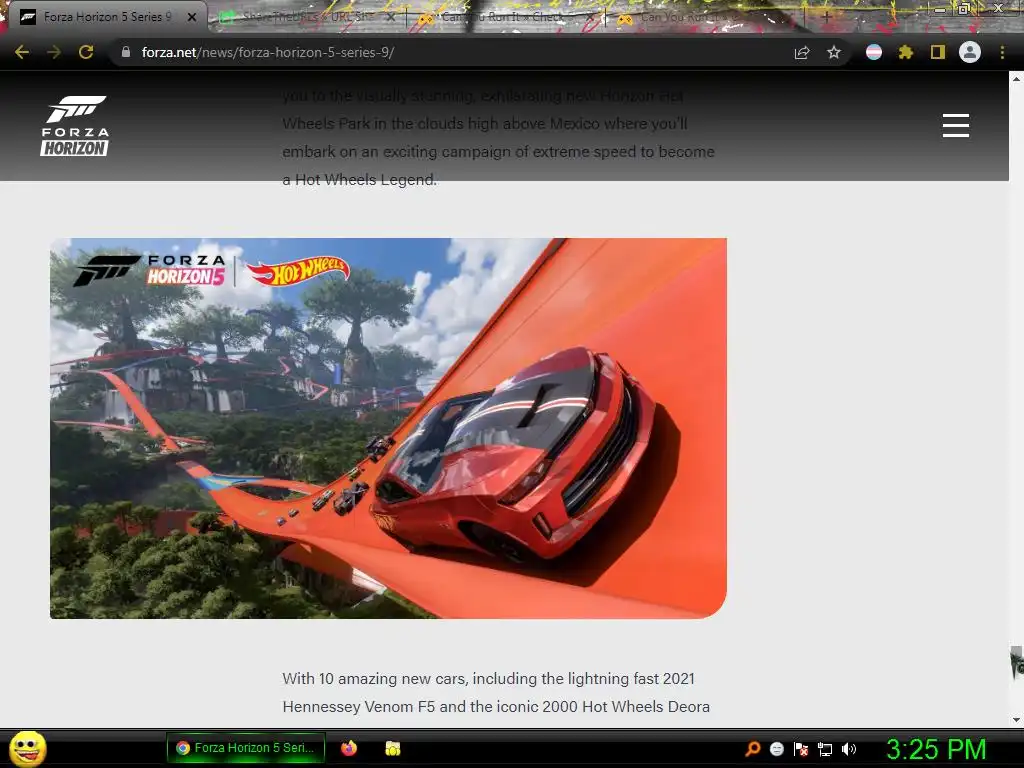Open the yellow folder taskbar icon

pos(392,748)
